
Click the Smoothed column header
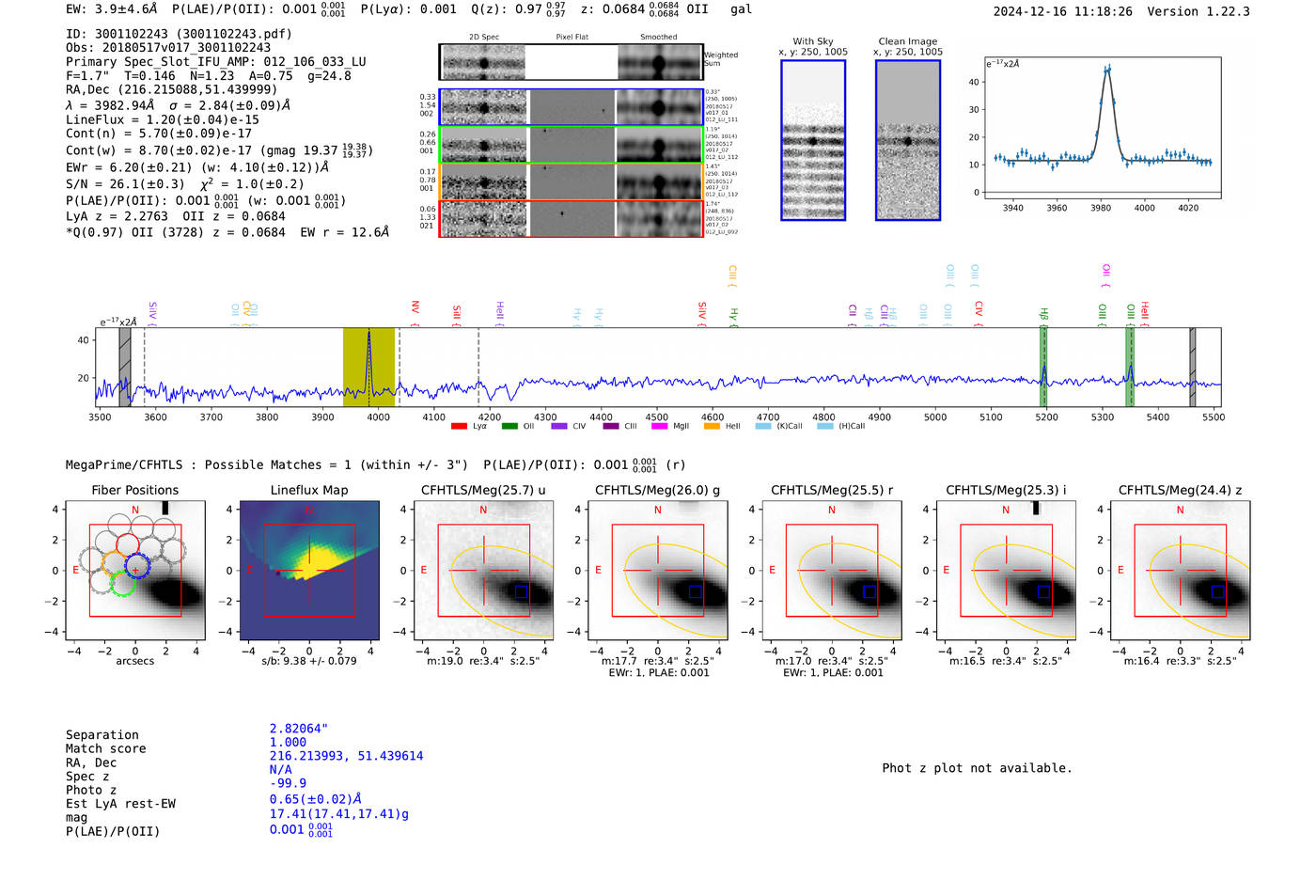659,38
